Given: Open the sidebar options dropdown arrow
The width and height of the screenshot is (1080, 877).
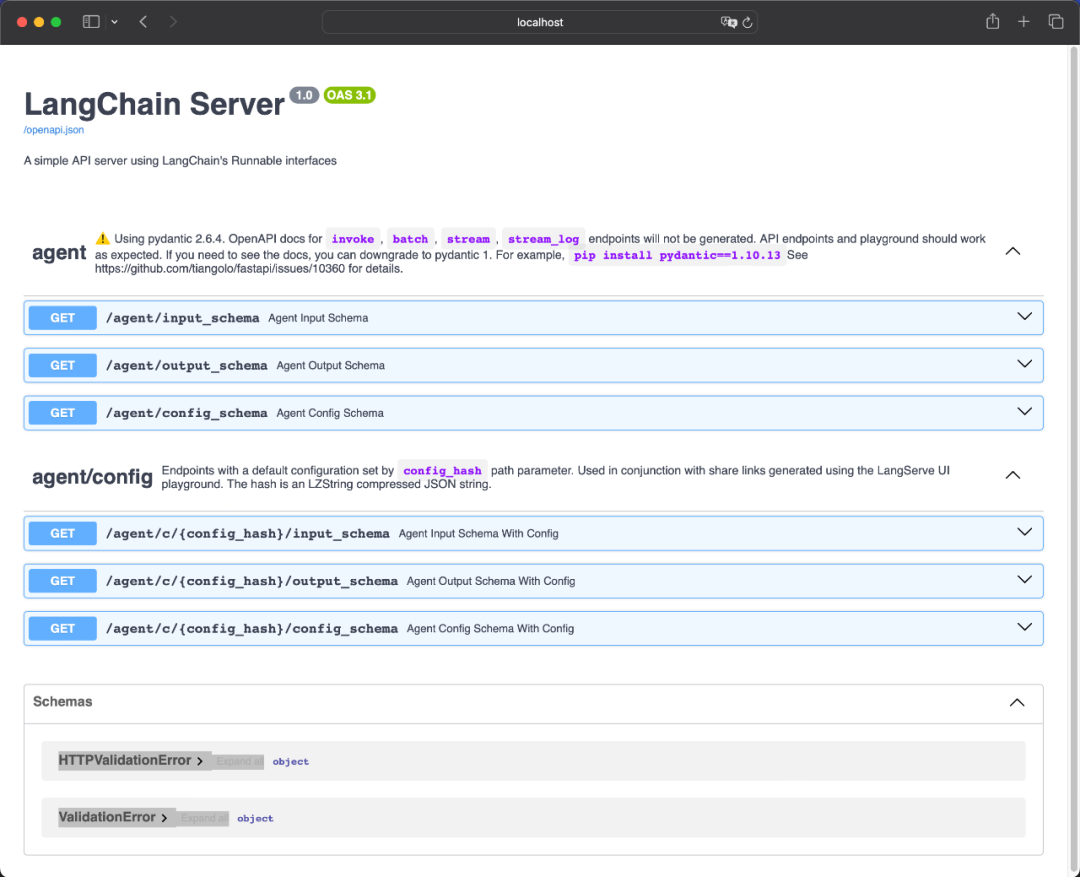Looking at the screenshot, I should (114, 22).
